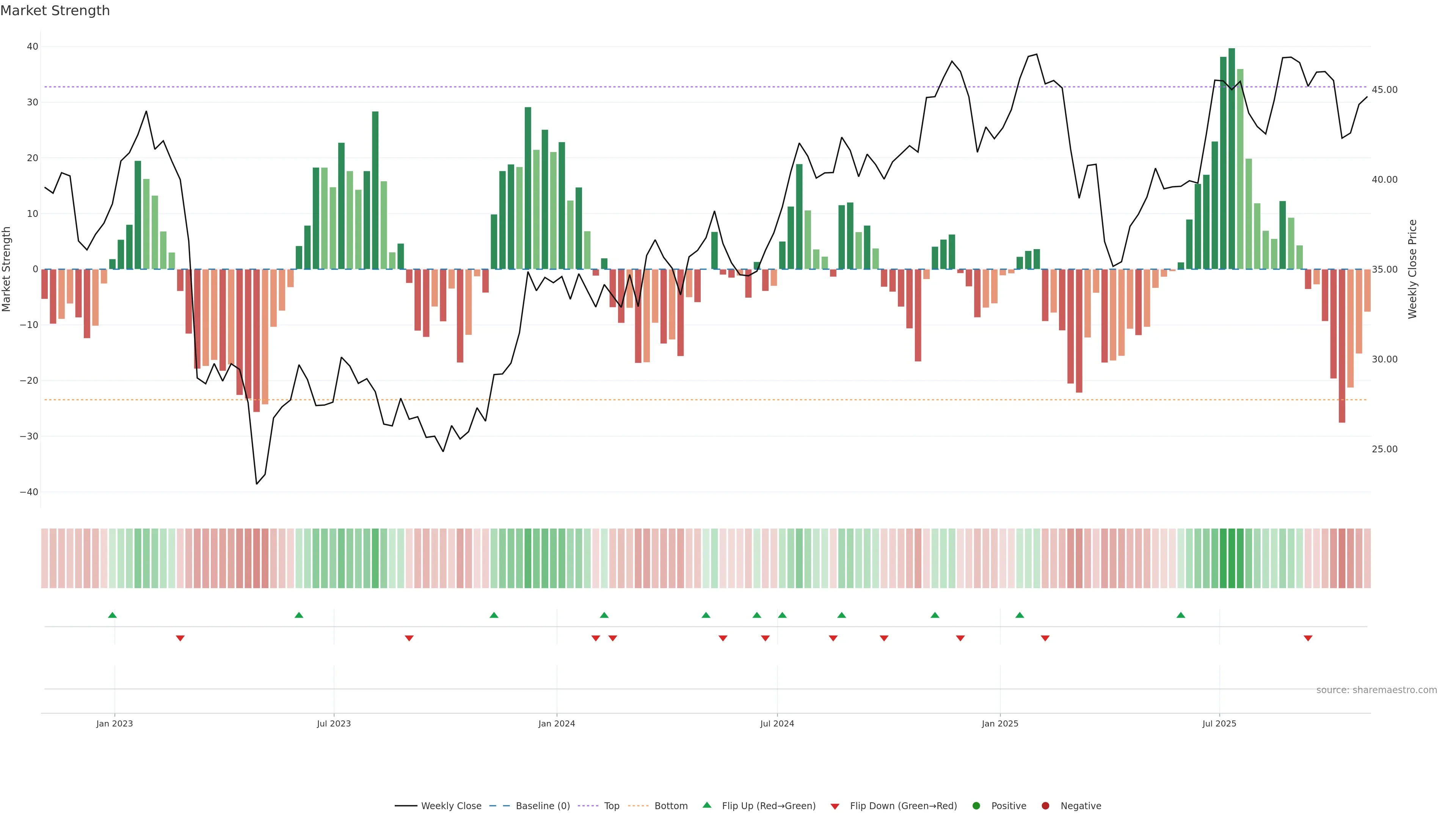1456x819 pixels.
Task: Click the first red flip-down triangle after Jan 2023
Action: [180, 638]
